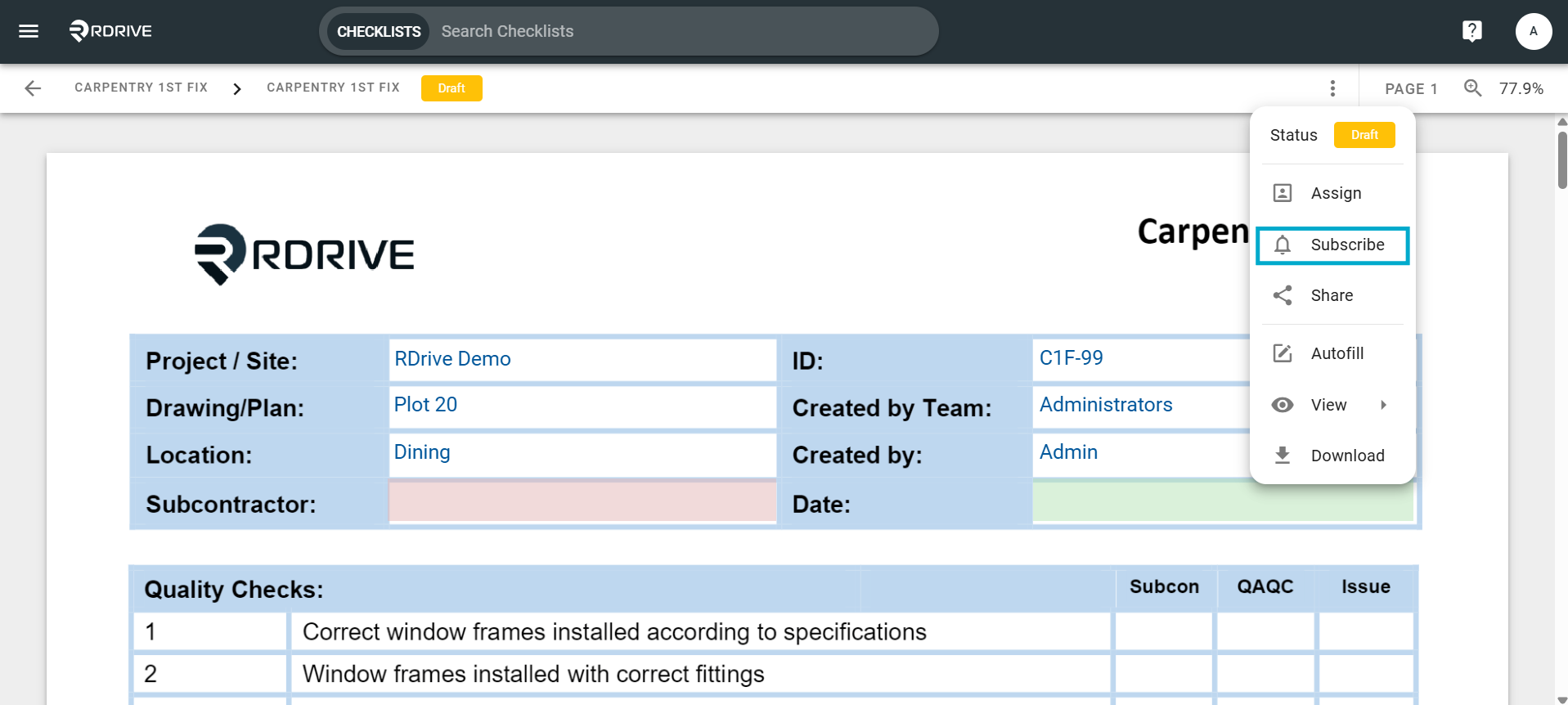The width and height of the screenshot is (1568, 705).
Task: Open the Draft status selector in menu
Action: (x=1364, y=135)
